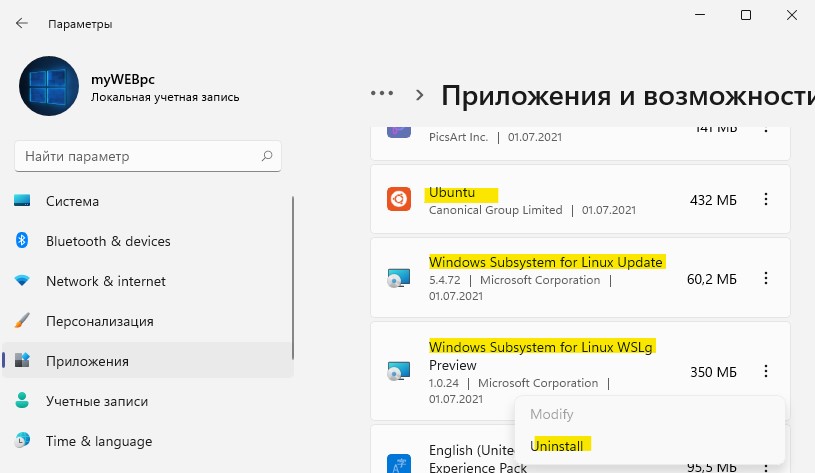Click the breadcrumb chevron arrow
The height and width of the screenshot is (473, 815).
click(x=419, y=95)
